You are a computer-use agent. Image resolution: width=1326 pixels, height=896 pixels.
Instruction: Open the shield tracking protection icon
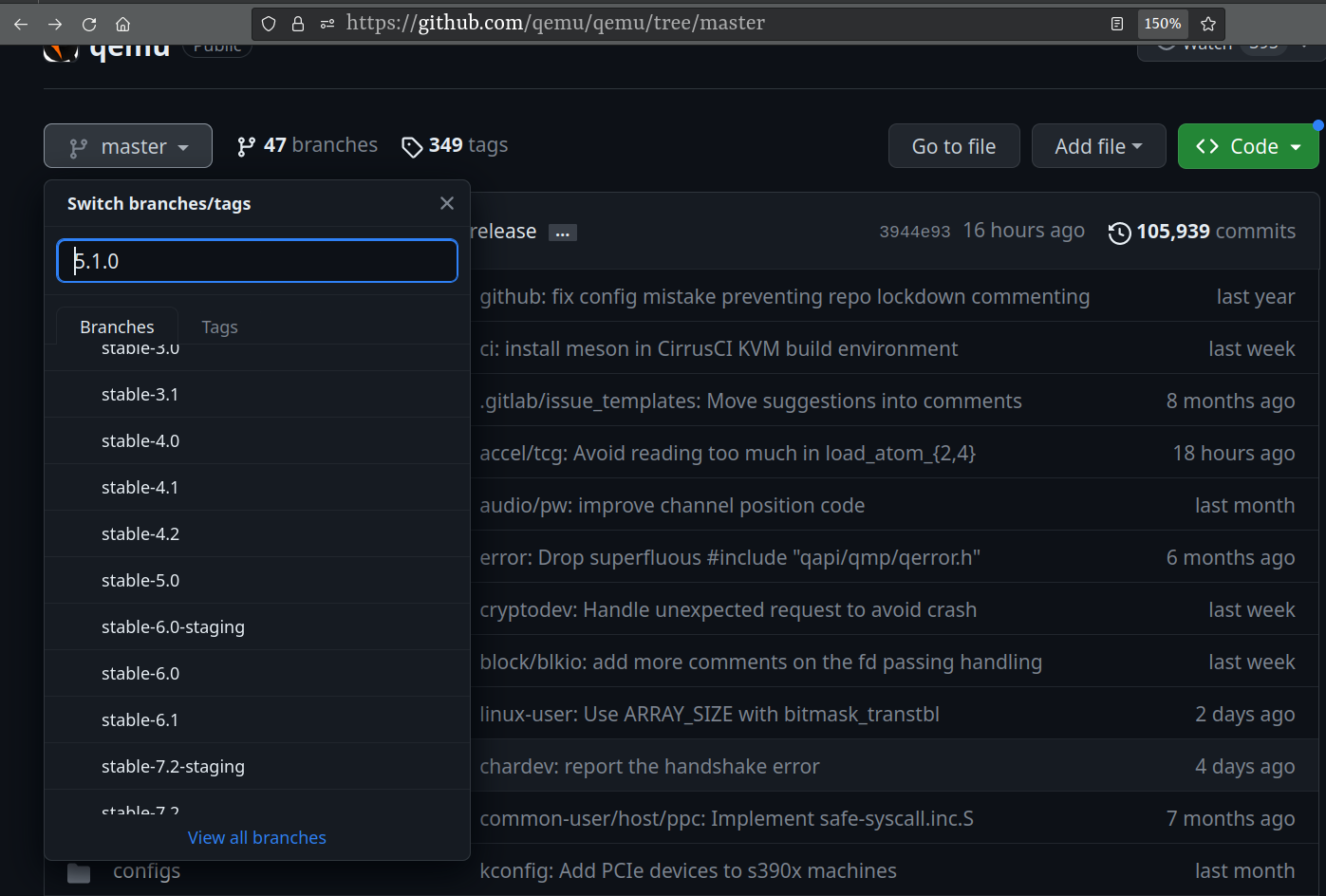pos(269,24)
